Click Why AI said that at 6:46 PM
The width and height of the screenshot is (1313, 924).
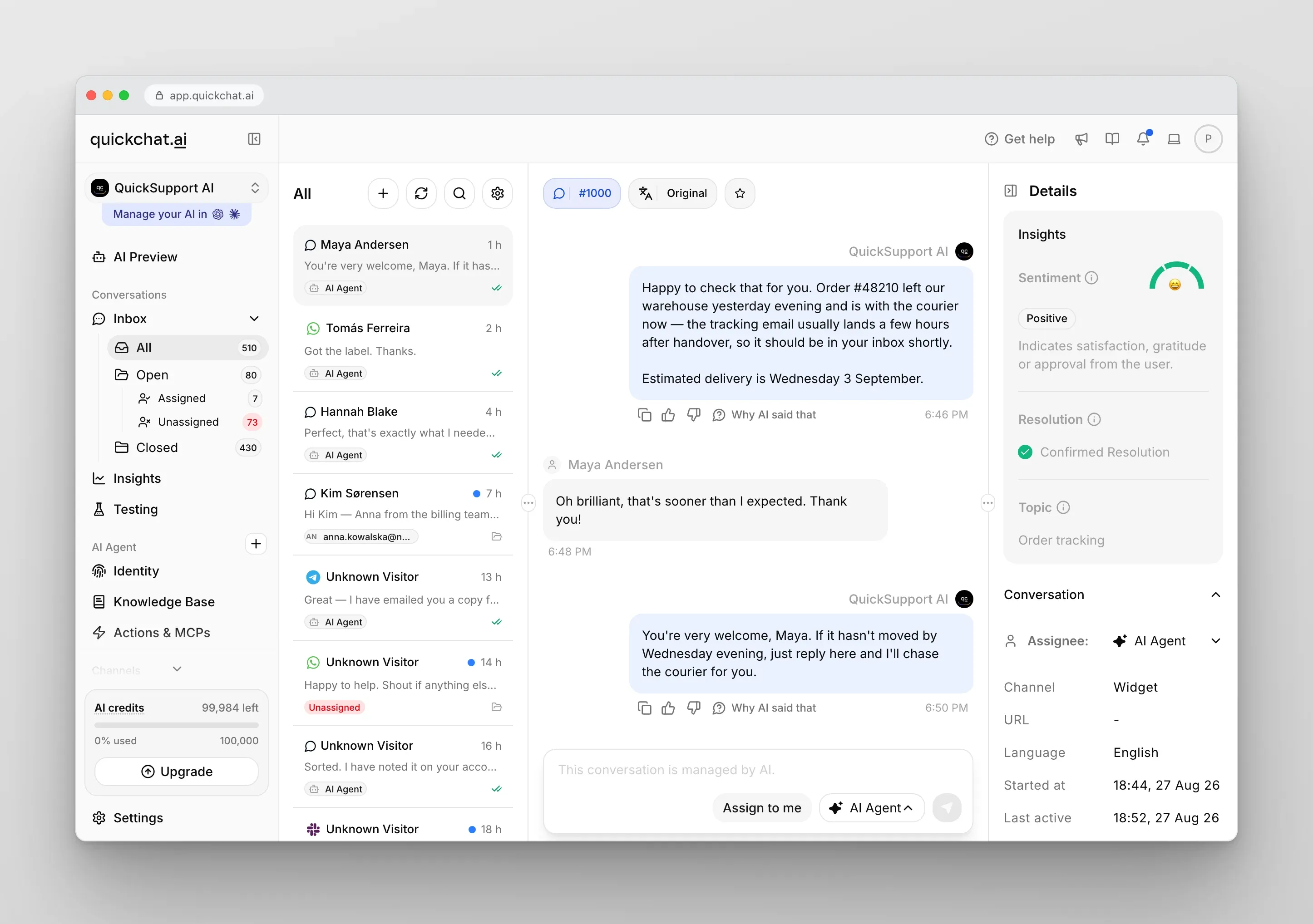[x=764, y=414]
